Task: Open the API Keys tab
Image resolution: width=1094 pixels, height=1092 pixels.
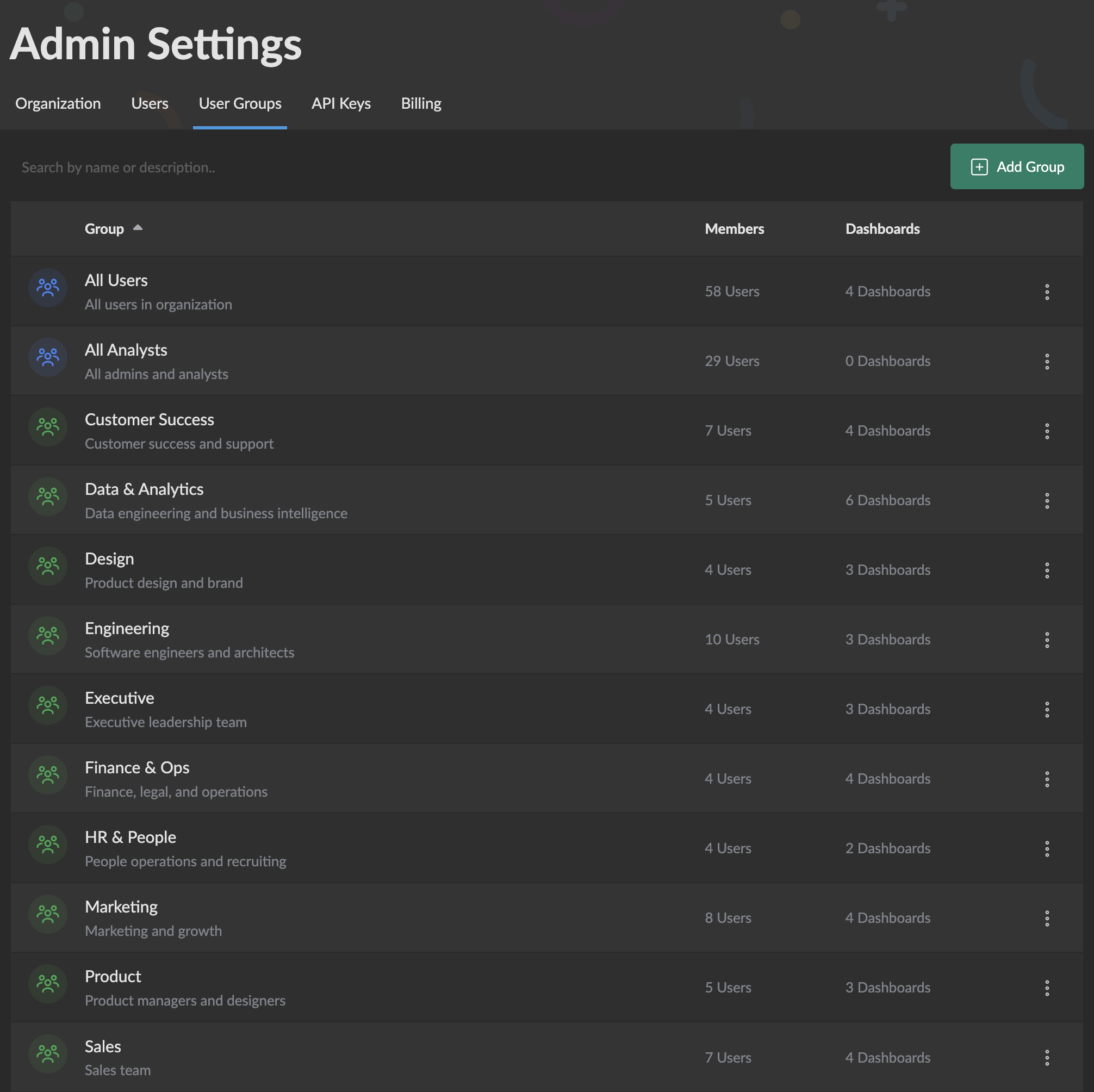Action: point(341,104)
